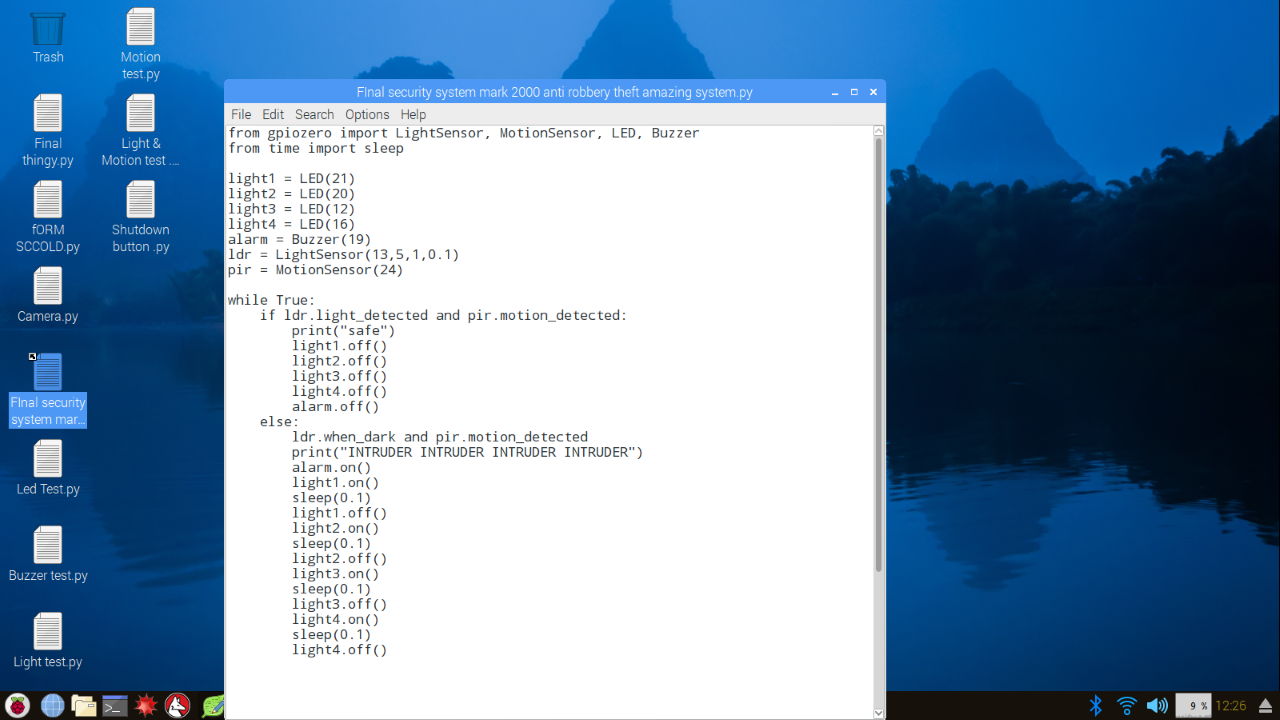The width and height of the screenshot is (1280, 720).
Task: Open the Wi-Fi network list
Action: [x=1127, y=705]
